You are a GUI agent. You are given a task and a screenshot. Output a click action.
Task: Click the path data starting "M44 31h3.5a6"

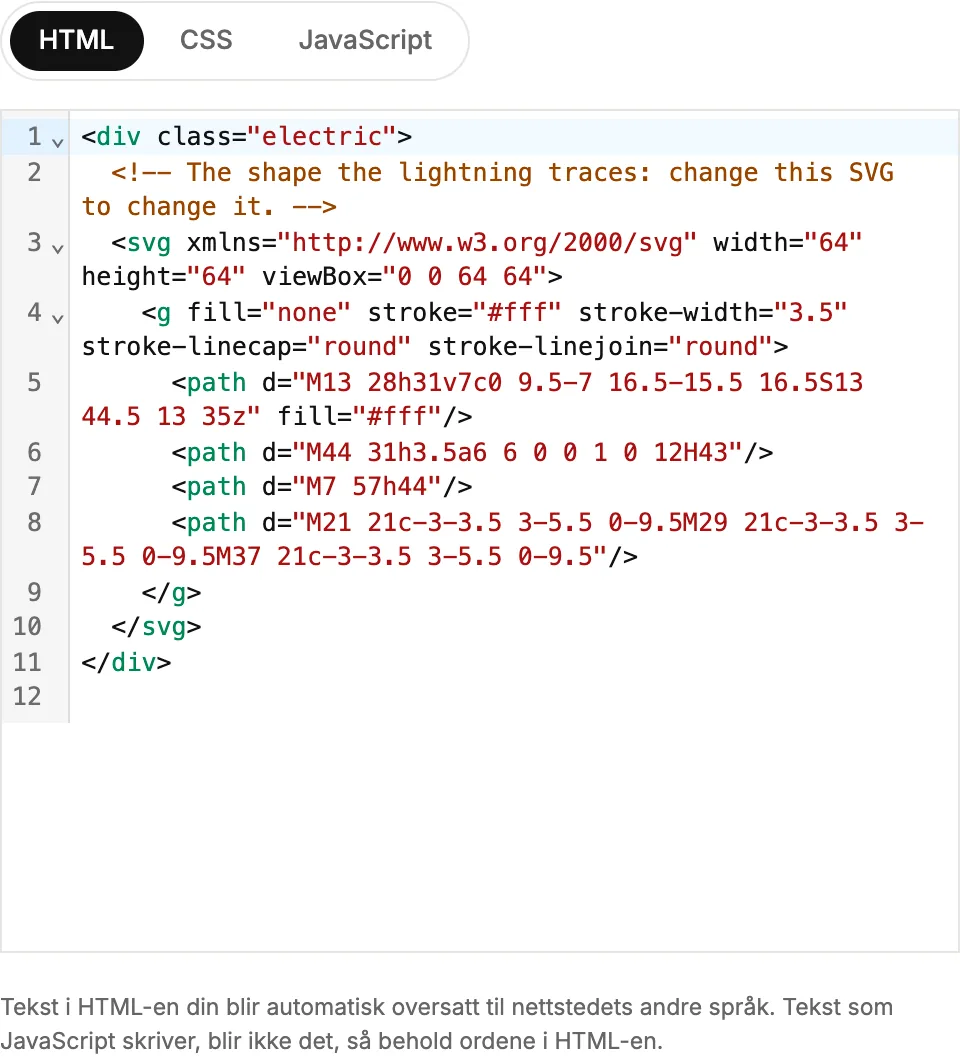click(x=517, y=452)
